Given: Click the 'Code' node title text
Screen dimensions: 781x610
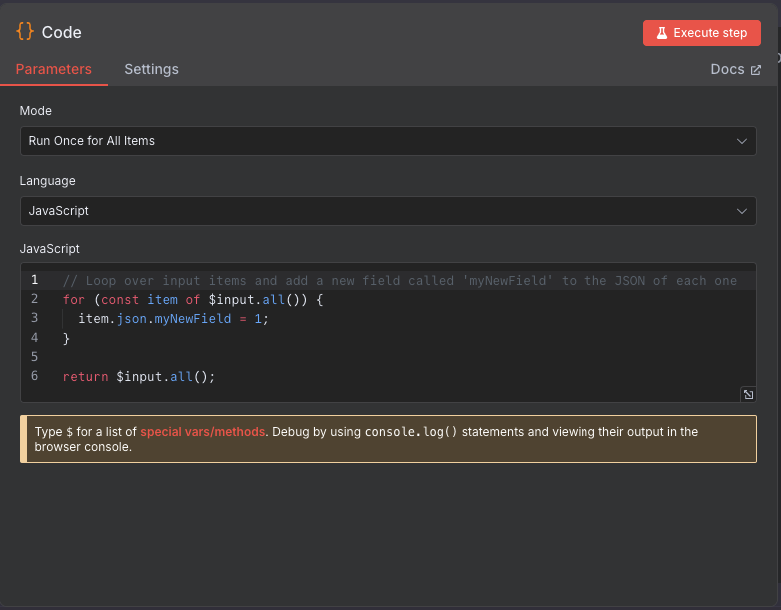Looking at the screenshot, I should 62,32.
